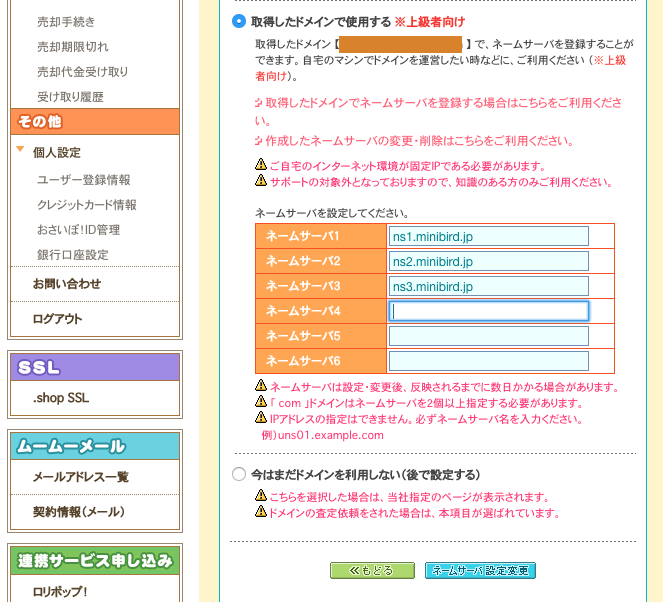Click ネームサーバ3 input field
Screen dimensions: 663x602
pos(488,286)
